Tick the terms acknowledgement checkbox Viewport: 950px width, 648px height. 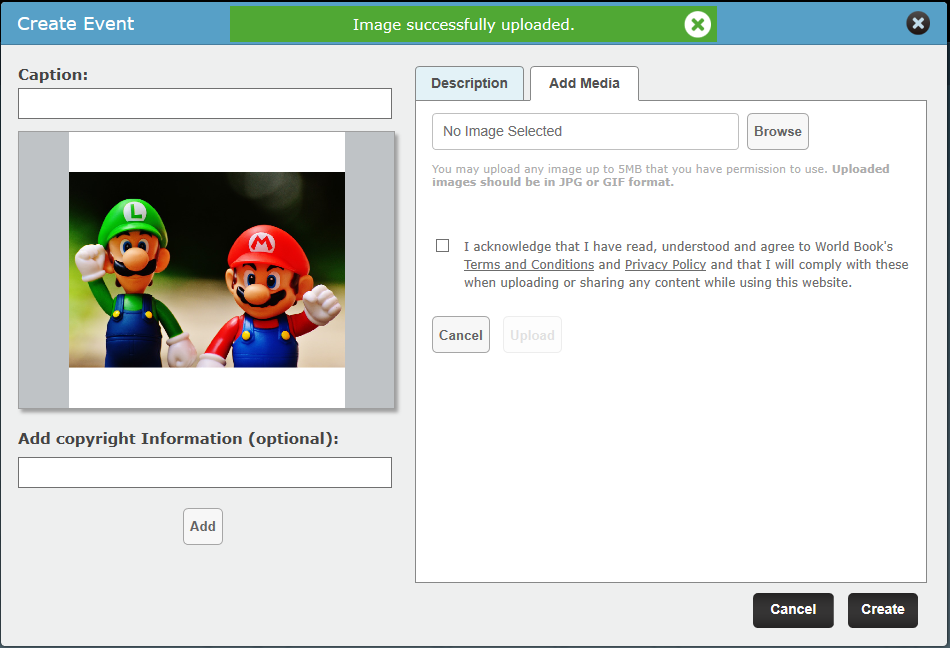coord(442,245)
